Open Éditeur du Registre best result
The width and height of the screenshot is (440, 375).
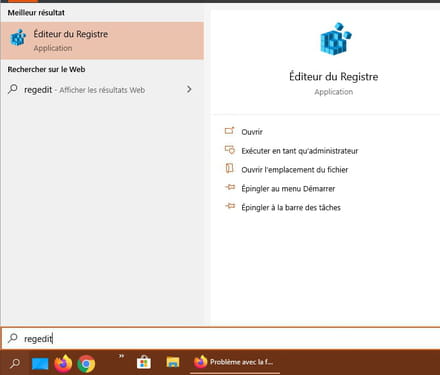[x=102, y=41]
